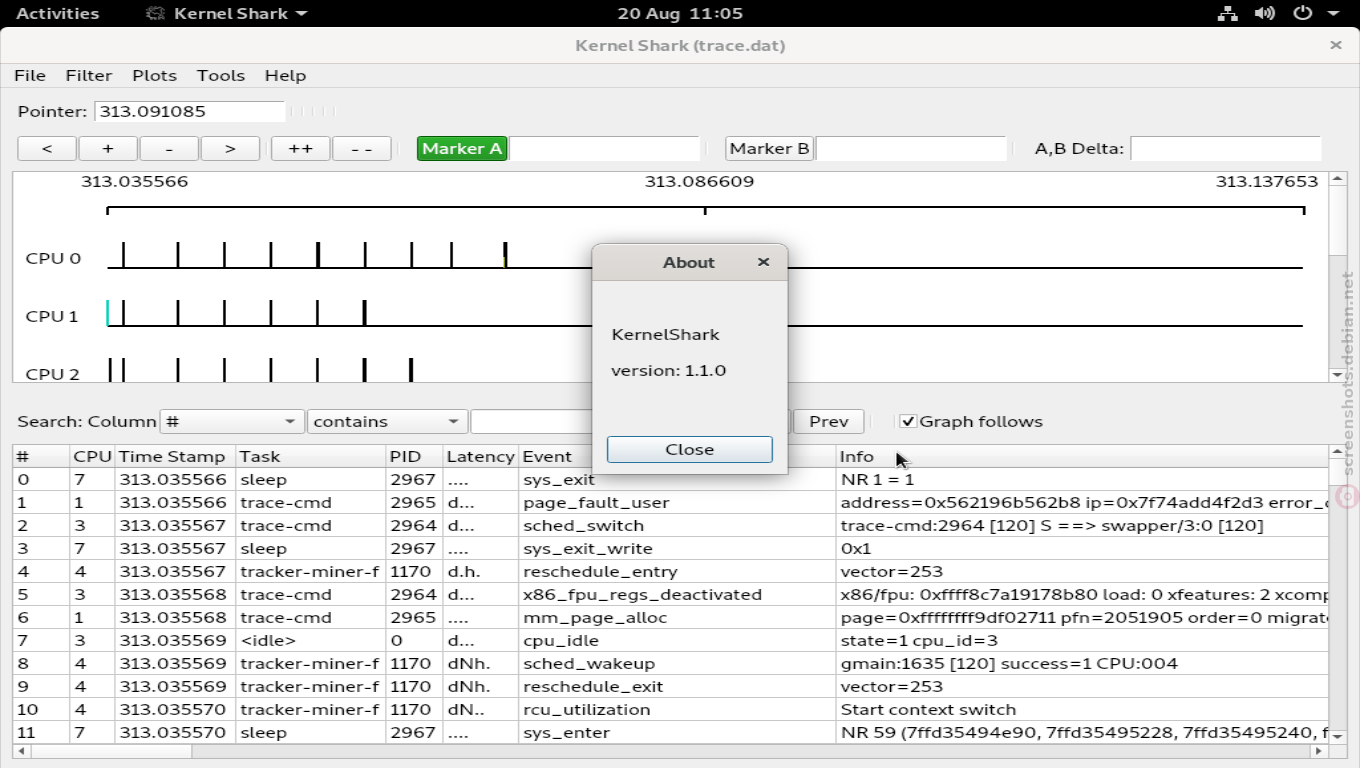Click the A,B Delta field
Viewport: 1360px width, 768px height.
coord(1225,148)
